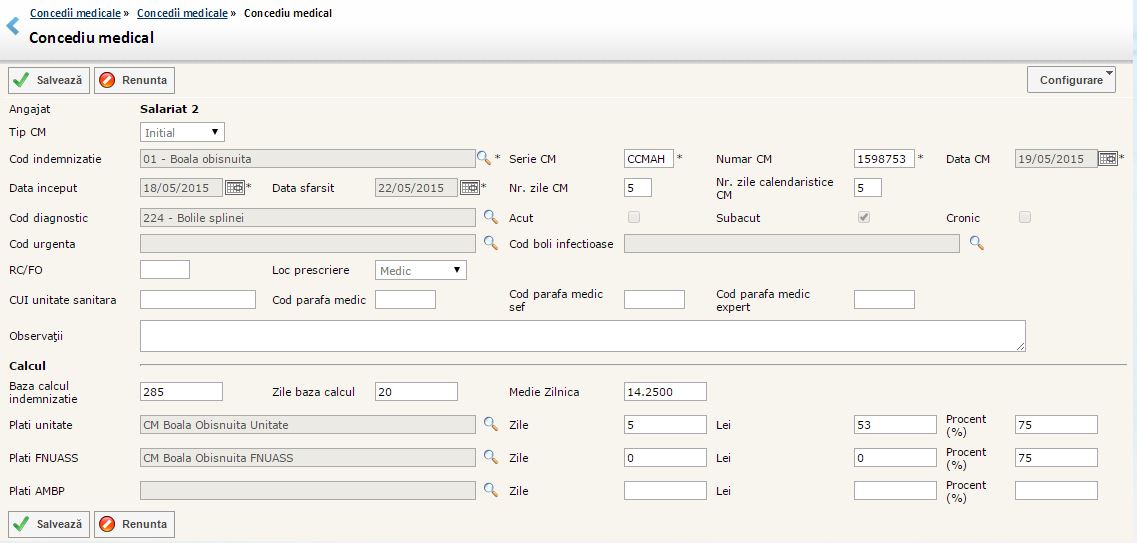Expand the Configurare menu button
Screen dimensions: 1137x543
coord(1071,80)
